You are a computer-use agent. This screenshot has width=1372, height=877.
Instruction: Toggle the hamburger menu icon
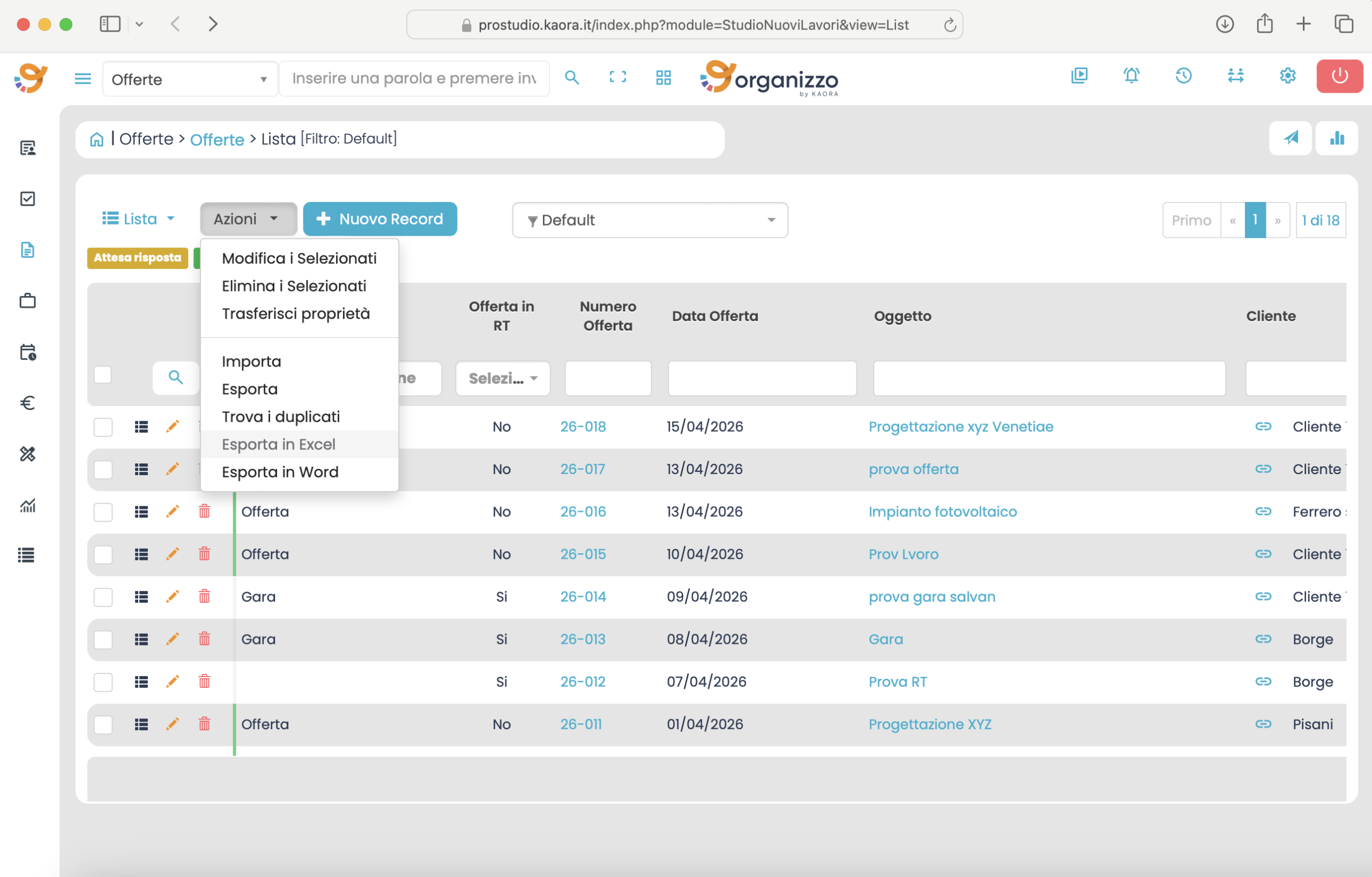pyautogui.click(x=83, y=79)
